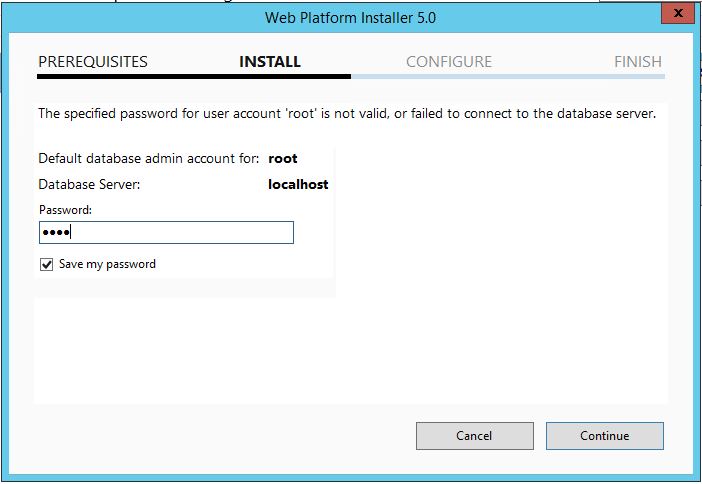Image resolution: width=702 pixels, height=484 pixels.
Task: Click the 'Password:' field label
Action: tap(65, 210)
